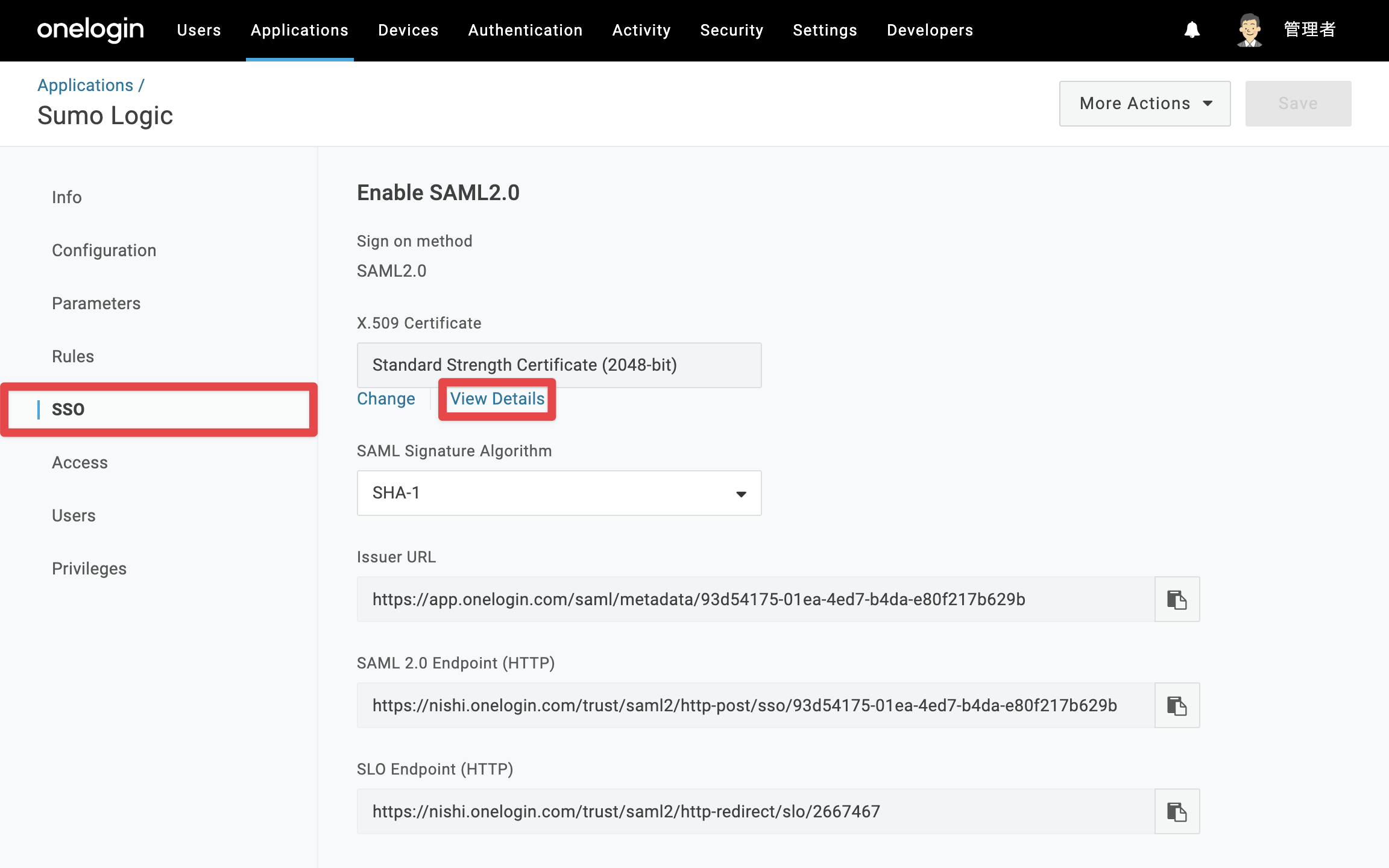This screenshot has height=868, width=1389.
Task: Open the Security top menu
Action: pos(732,30)
